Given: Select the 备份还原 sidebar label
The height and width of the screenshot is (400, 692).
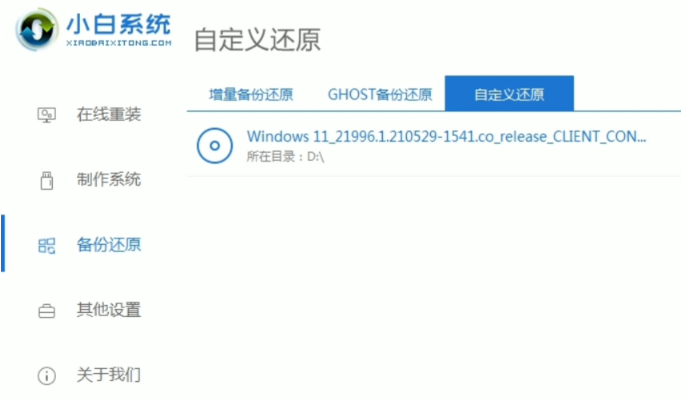Looking at the screenshot, I should tap(109, 245).
